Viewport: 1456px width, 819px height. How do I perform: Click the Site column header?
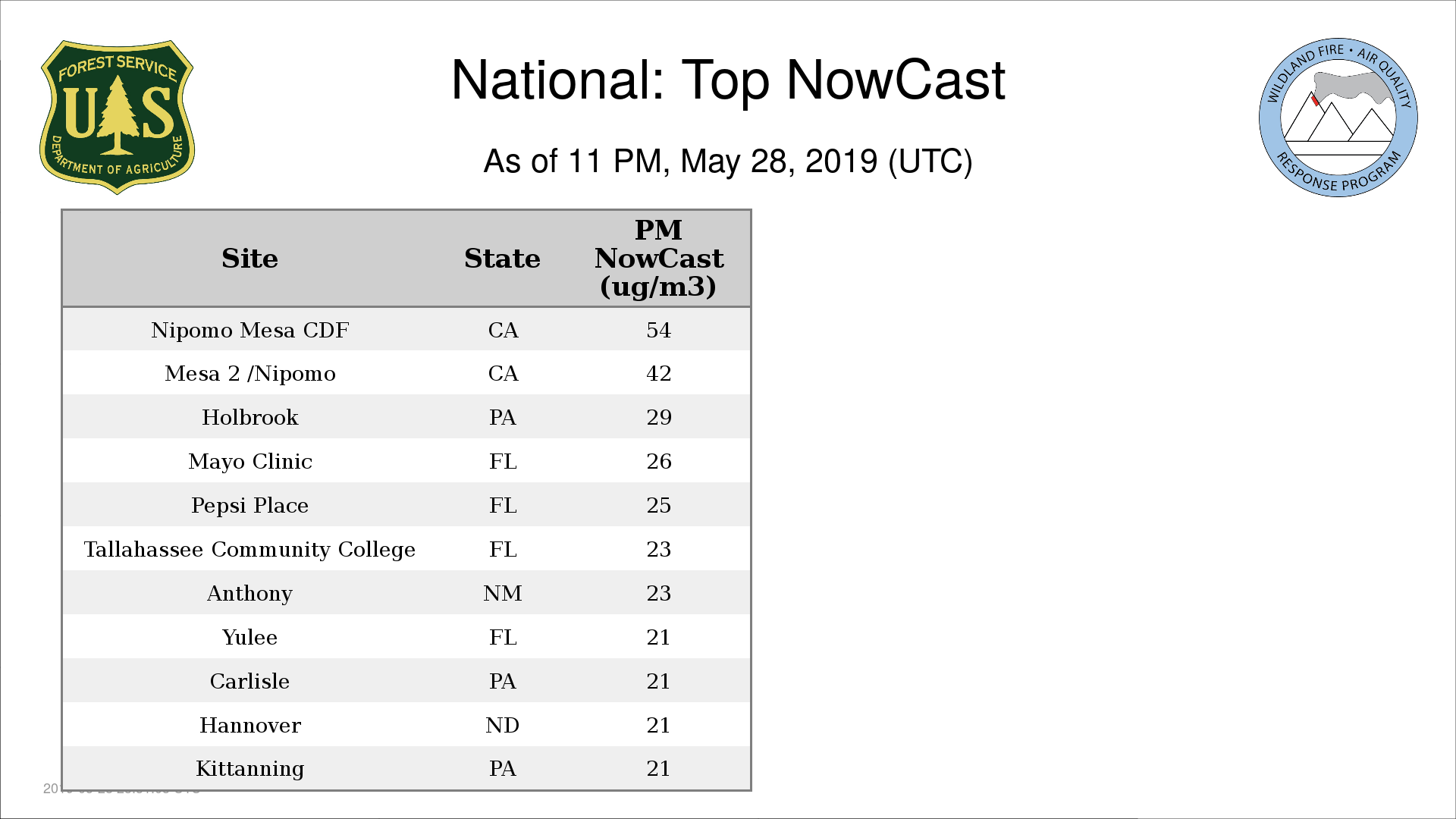pos(249,259)
